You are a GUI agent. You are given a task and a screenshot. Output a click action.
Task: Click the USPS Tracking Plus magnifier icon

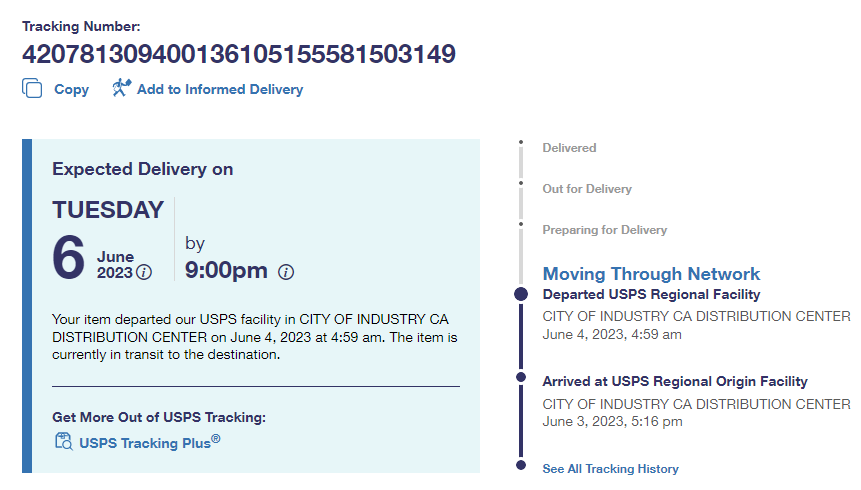pyautogui.click(x=63, y=442)
